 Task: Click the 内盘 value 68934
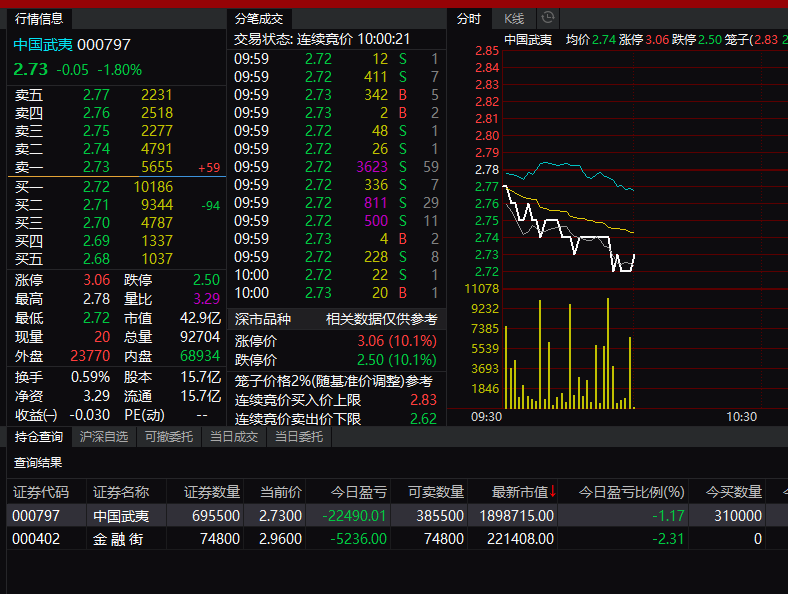pos(200,356)
